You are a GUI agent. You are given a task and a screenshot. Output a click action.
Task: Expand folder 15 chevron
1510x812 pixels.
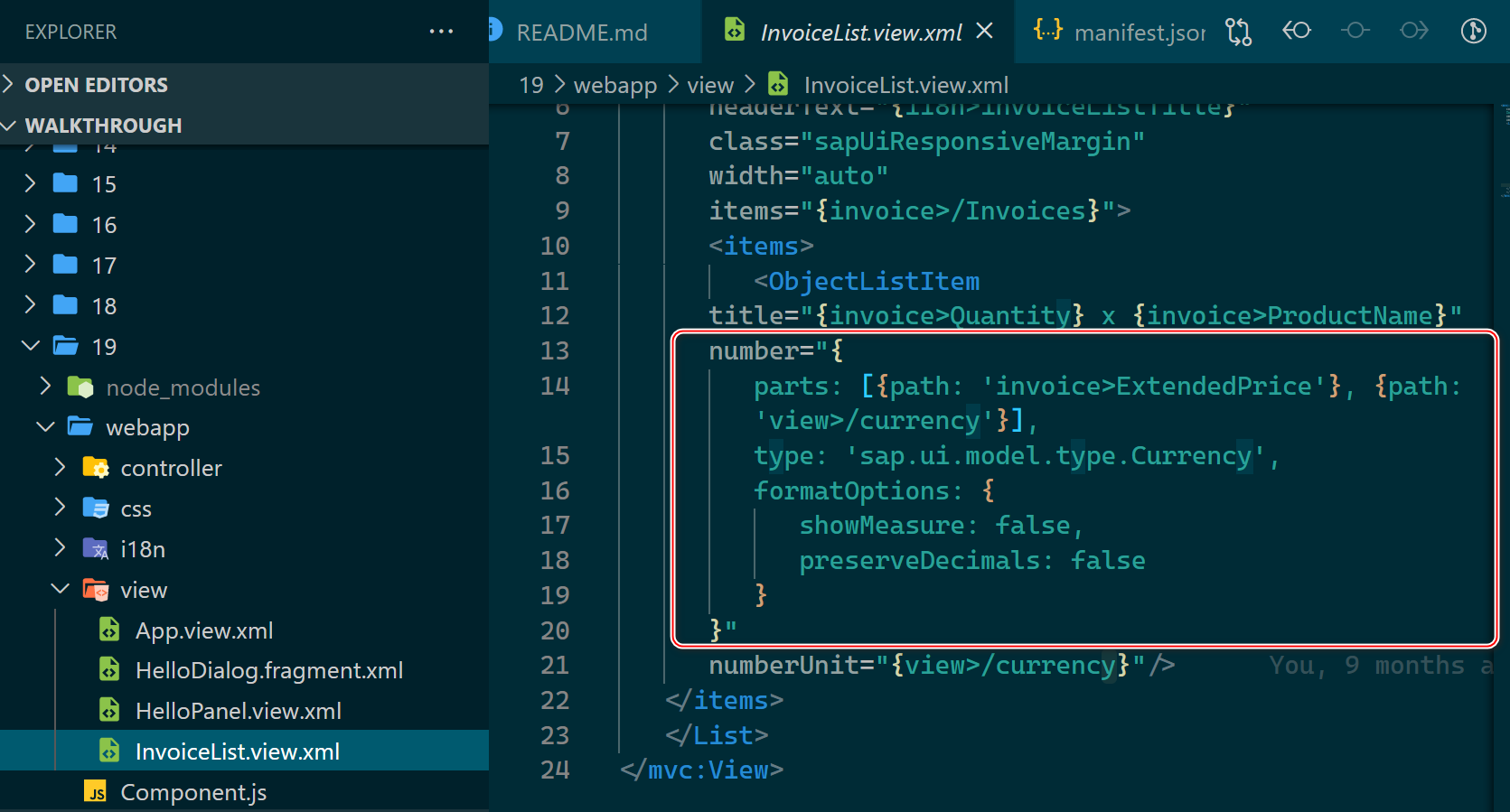click(30, 184)
